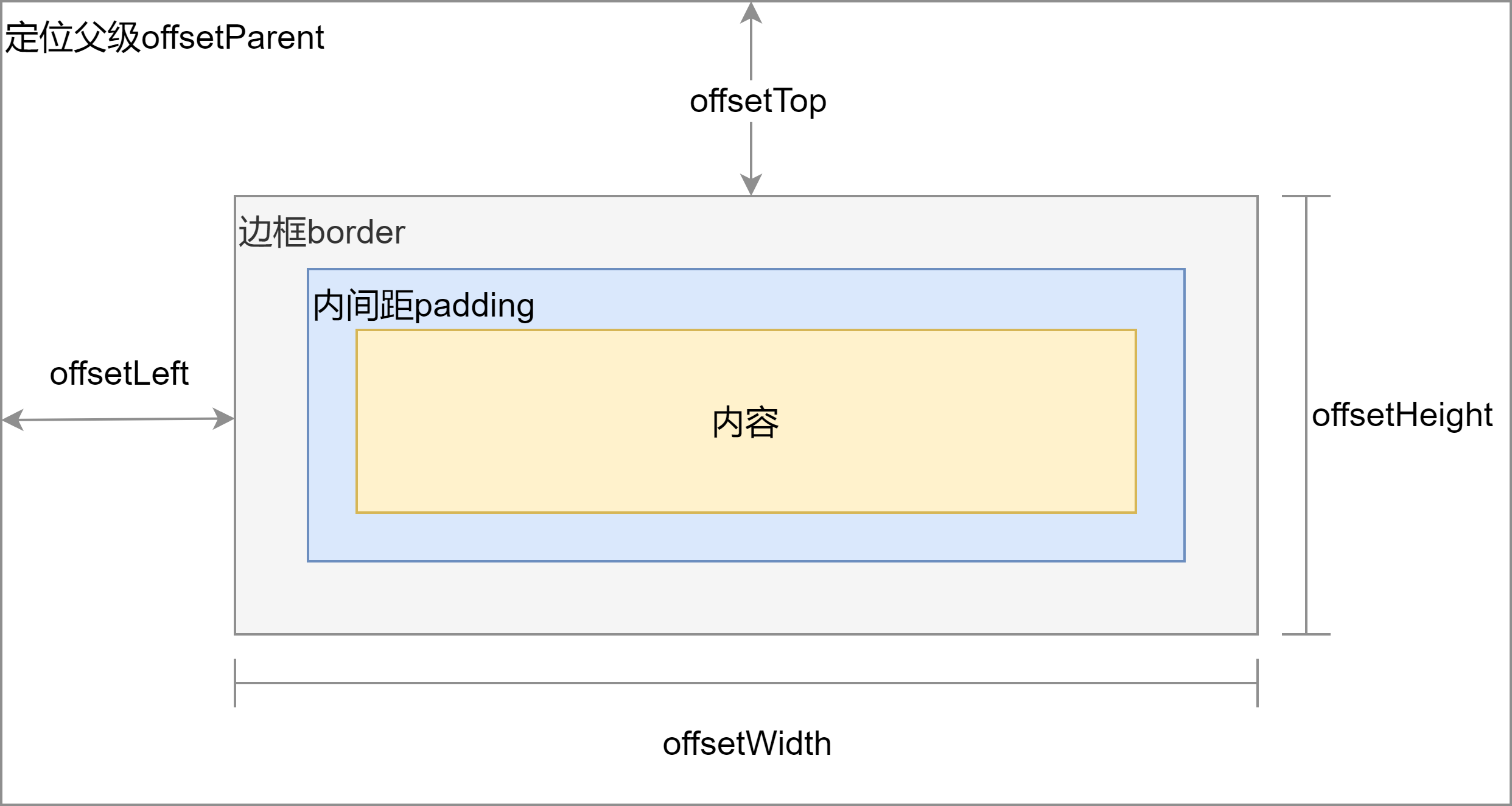Select the 边框border label
The width and height of the screenshot is (1512, 806).
point(321,233)
